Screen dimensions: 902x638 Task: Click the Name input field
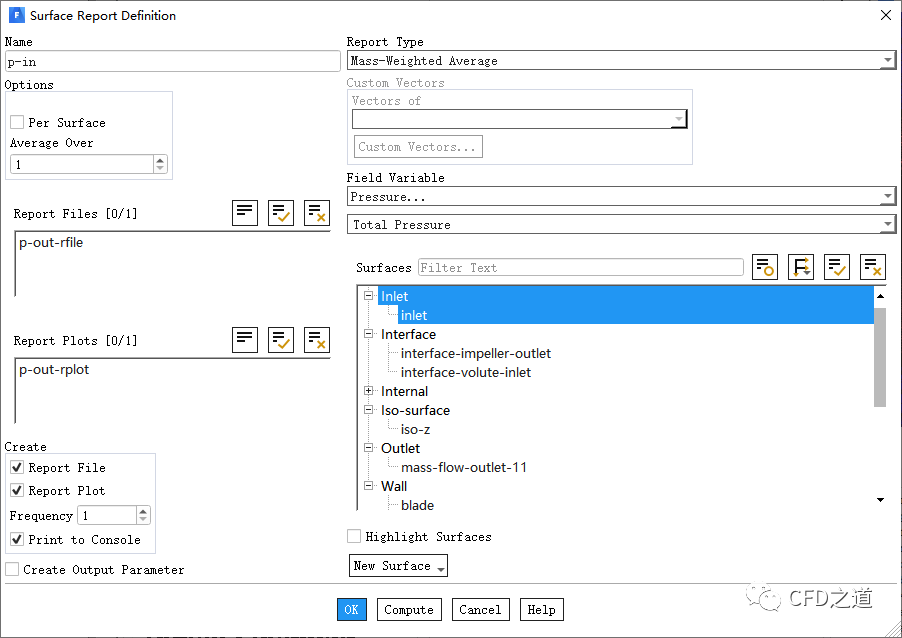click(172, 62)
